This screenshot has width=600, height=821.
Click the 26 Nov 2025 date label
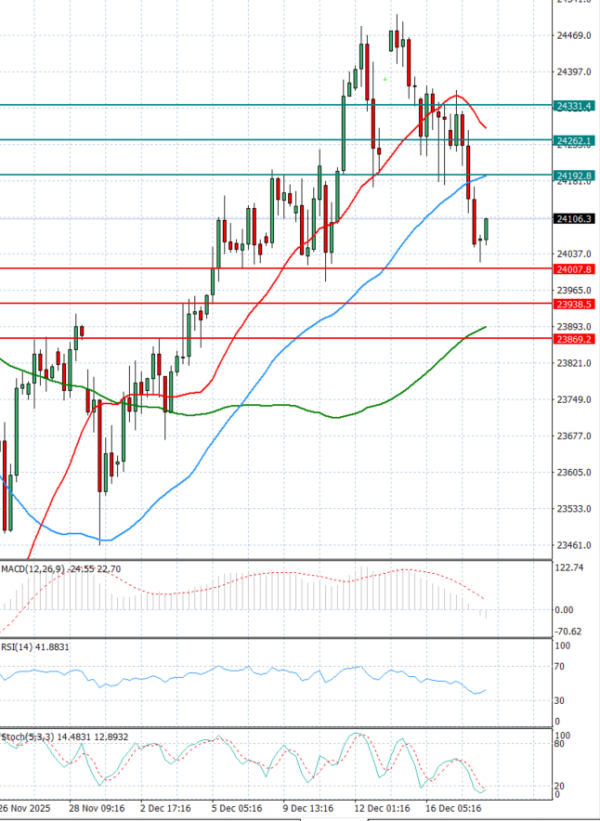[25, 807]
